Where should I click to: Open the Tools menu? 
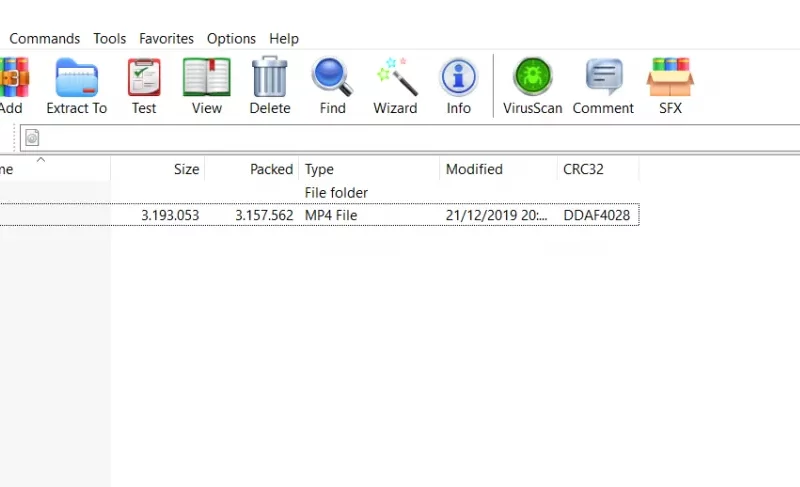click(109, 39)
